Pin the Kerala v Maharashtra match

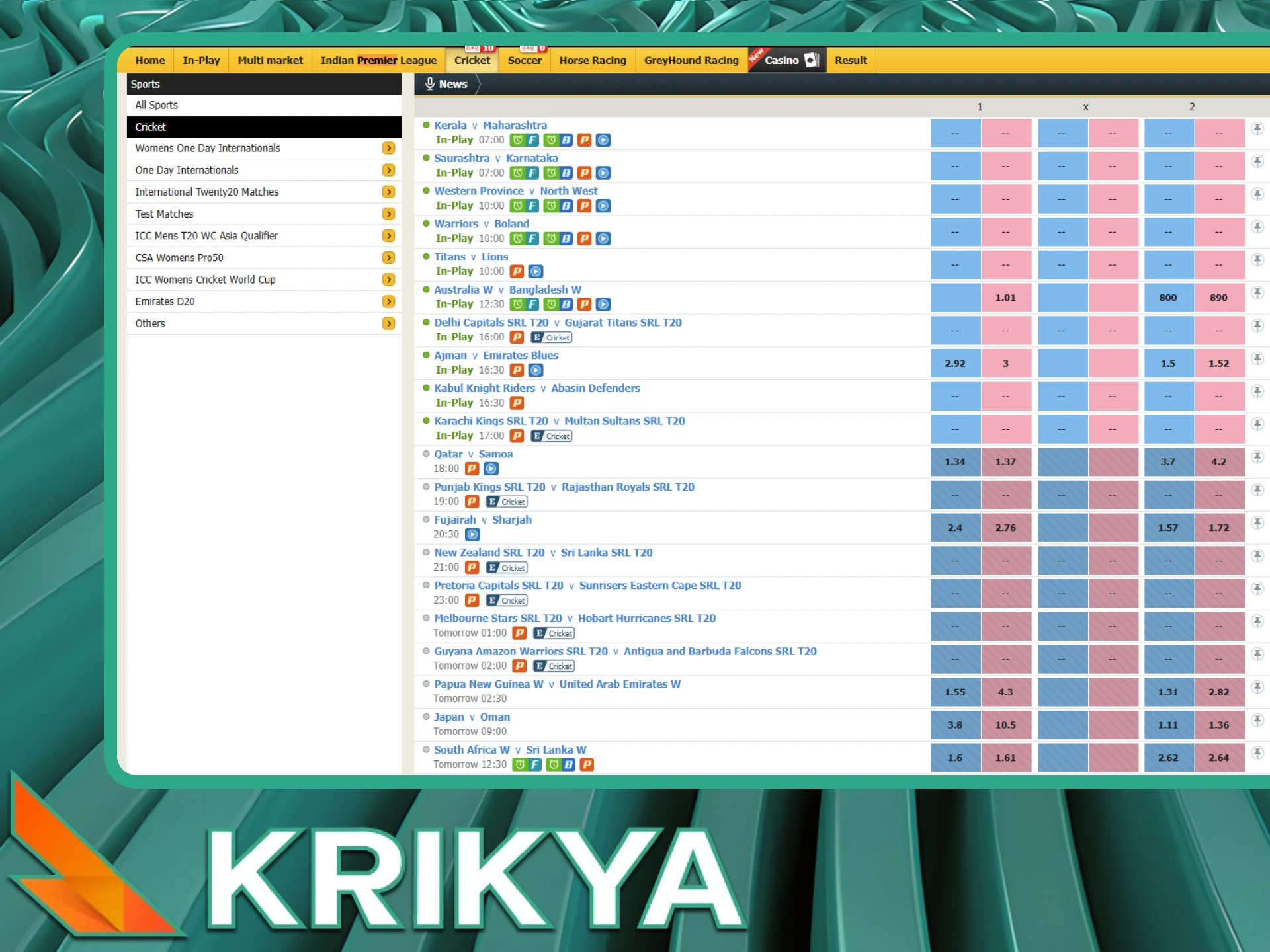coord(1257,128)
